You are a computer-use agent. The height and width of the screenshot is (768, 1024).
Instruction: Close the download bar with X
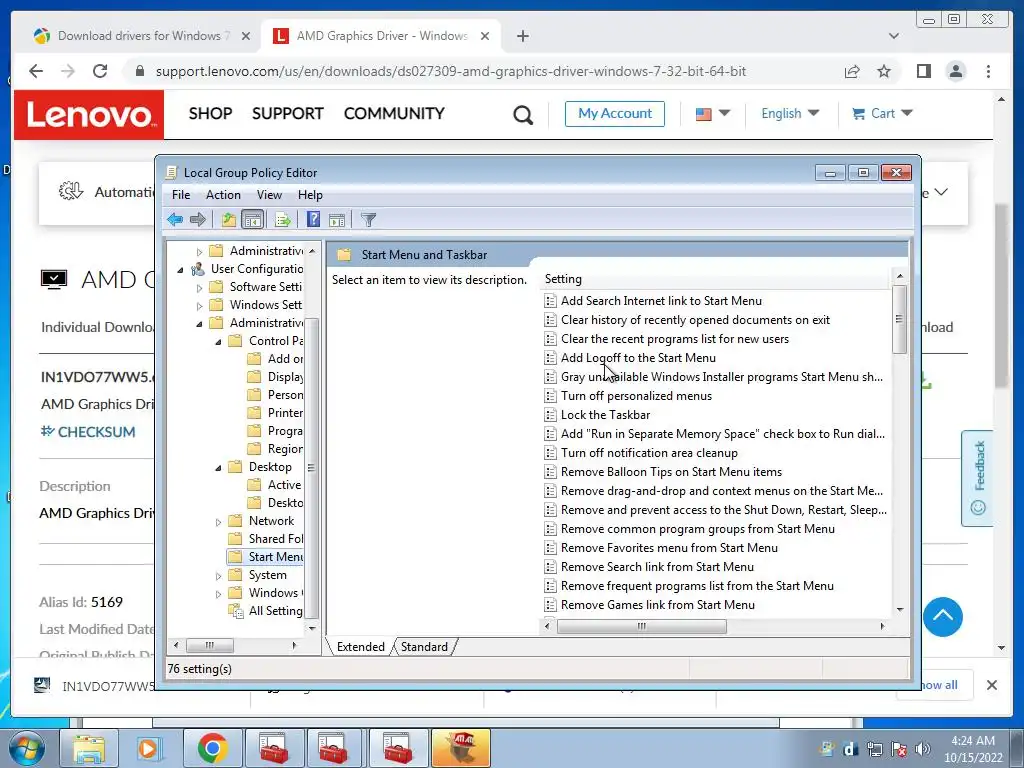pos(991,685)
